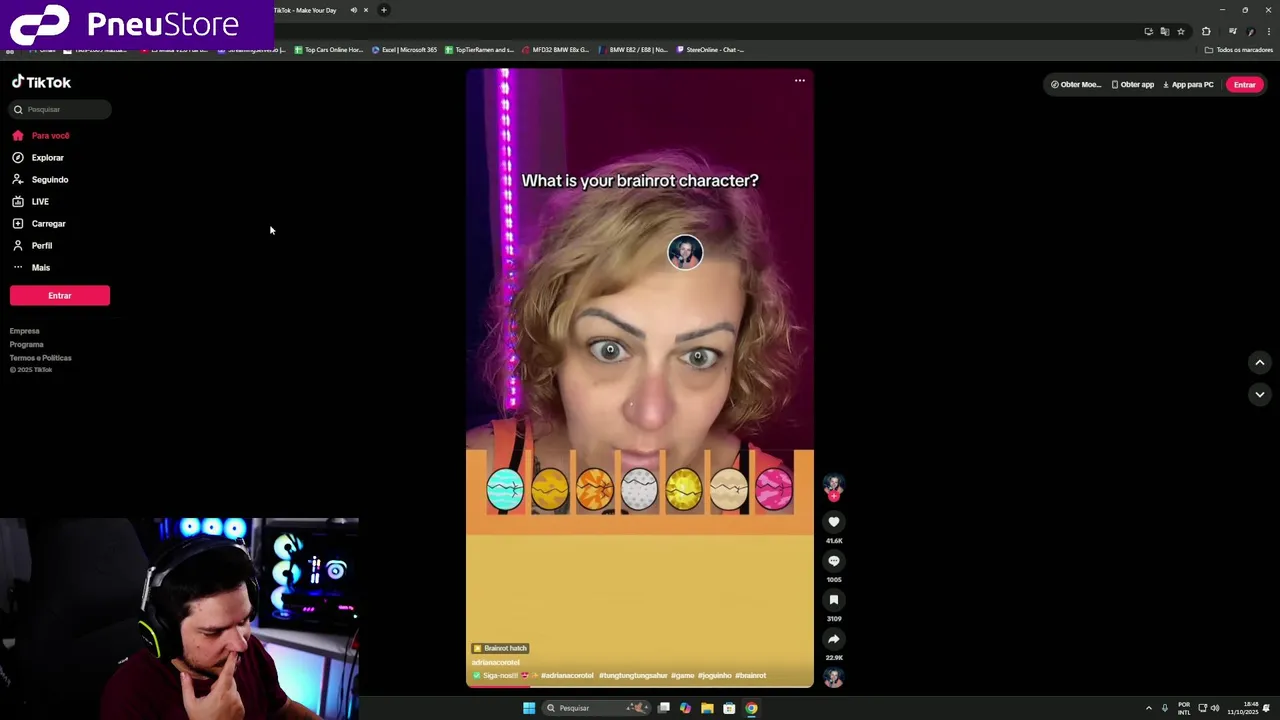Image resolution: width=1280 pixels, height=720 pixels.
Task: Open the BMW E82 / E88 bookmark
Action: coord(633,49)
